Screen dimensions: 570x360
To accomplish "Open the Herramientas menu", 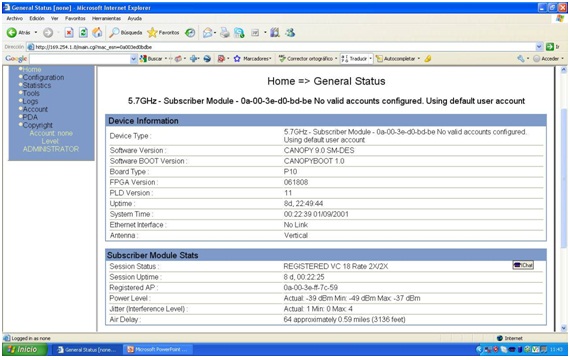I will (106, 18).
